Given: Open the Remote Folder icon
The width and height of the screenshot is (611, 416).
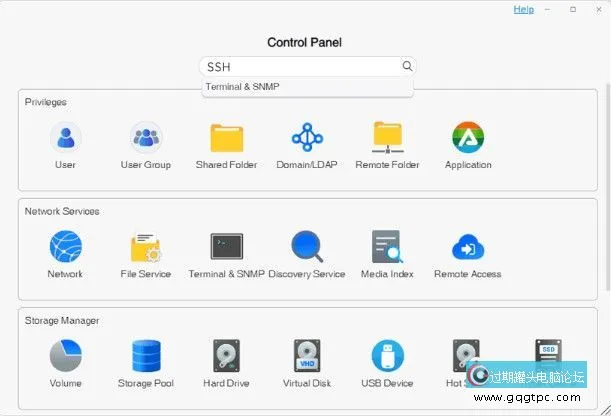Looking at the screenshot, I should tap(387, 138).
